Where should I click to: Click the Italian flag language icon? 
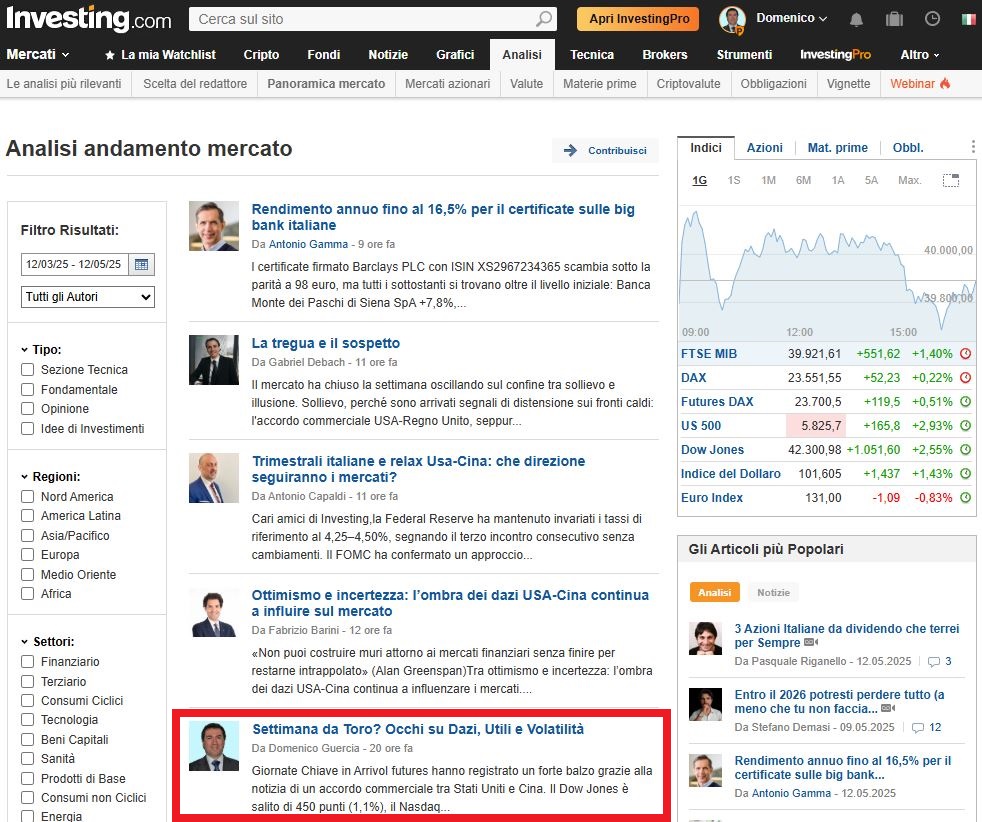(x=968, y=19)
